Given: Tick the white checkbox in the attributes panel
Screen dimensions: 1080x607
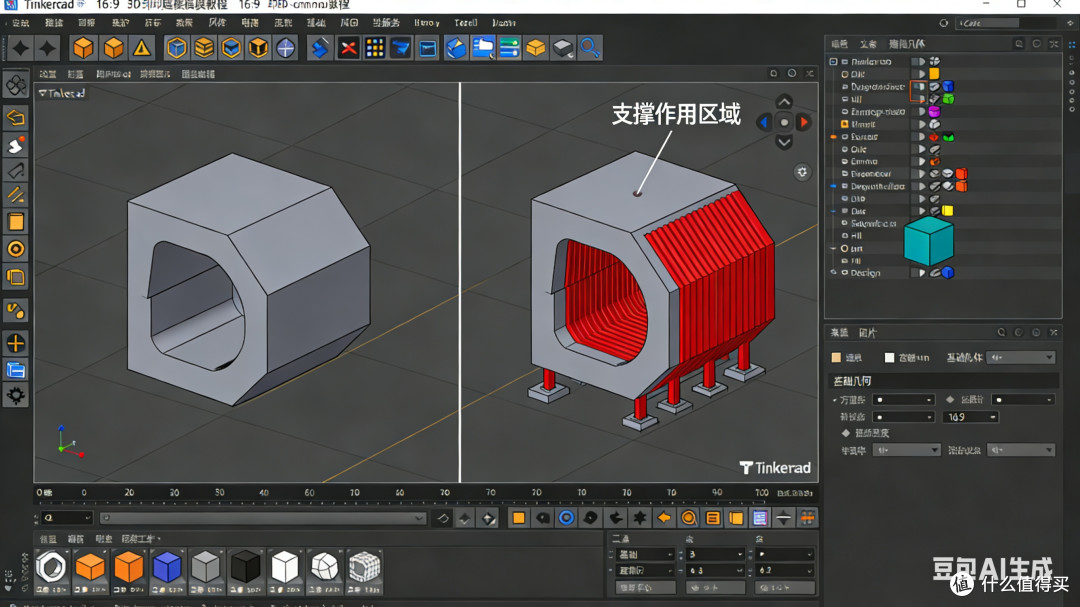Looking at the screenshot, I should pos(889,358).
